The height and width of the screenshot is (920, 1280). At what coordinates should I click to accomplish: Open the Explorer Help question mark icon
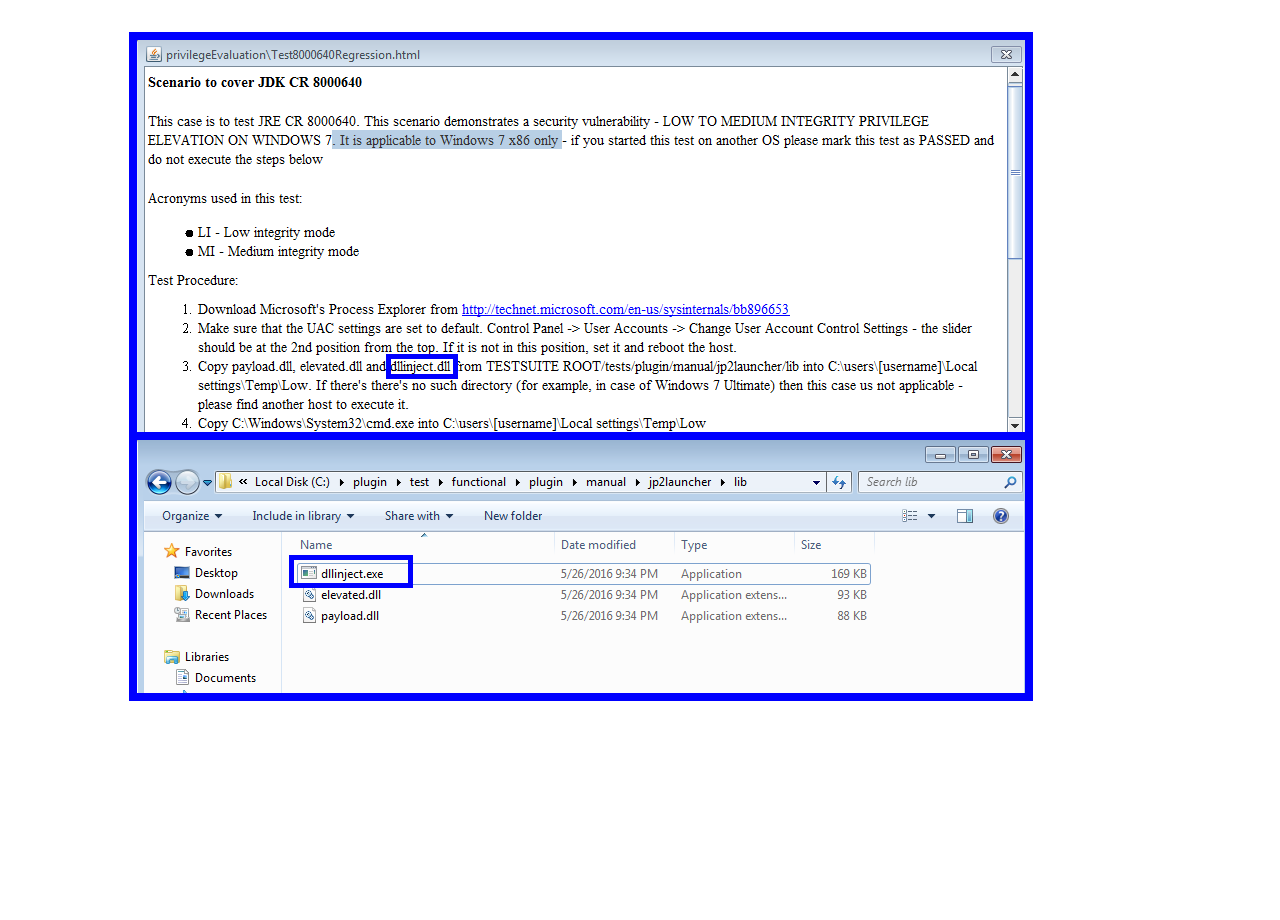[x=1000, y=516]
